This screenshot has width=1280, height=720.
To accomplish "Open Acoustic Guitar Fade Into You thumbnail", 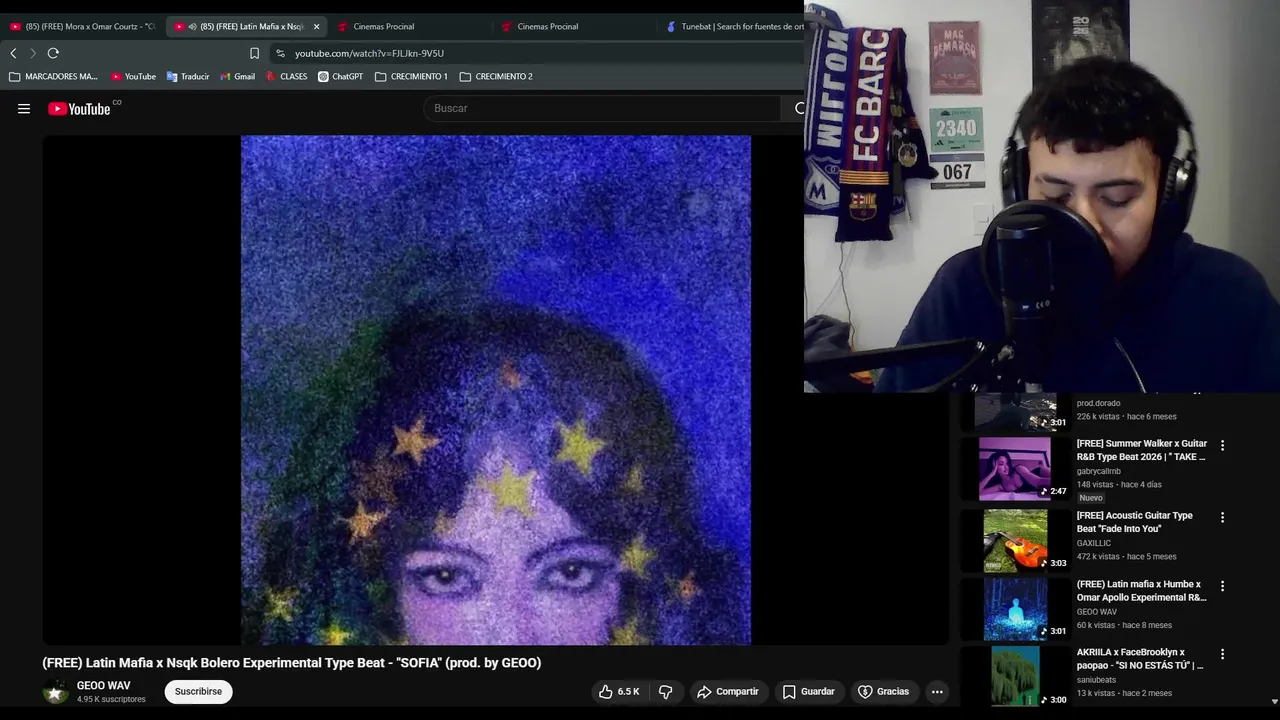I will tap(1015, 540).
